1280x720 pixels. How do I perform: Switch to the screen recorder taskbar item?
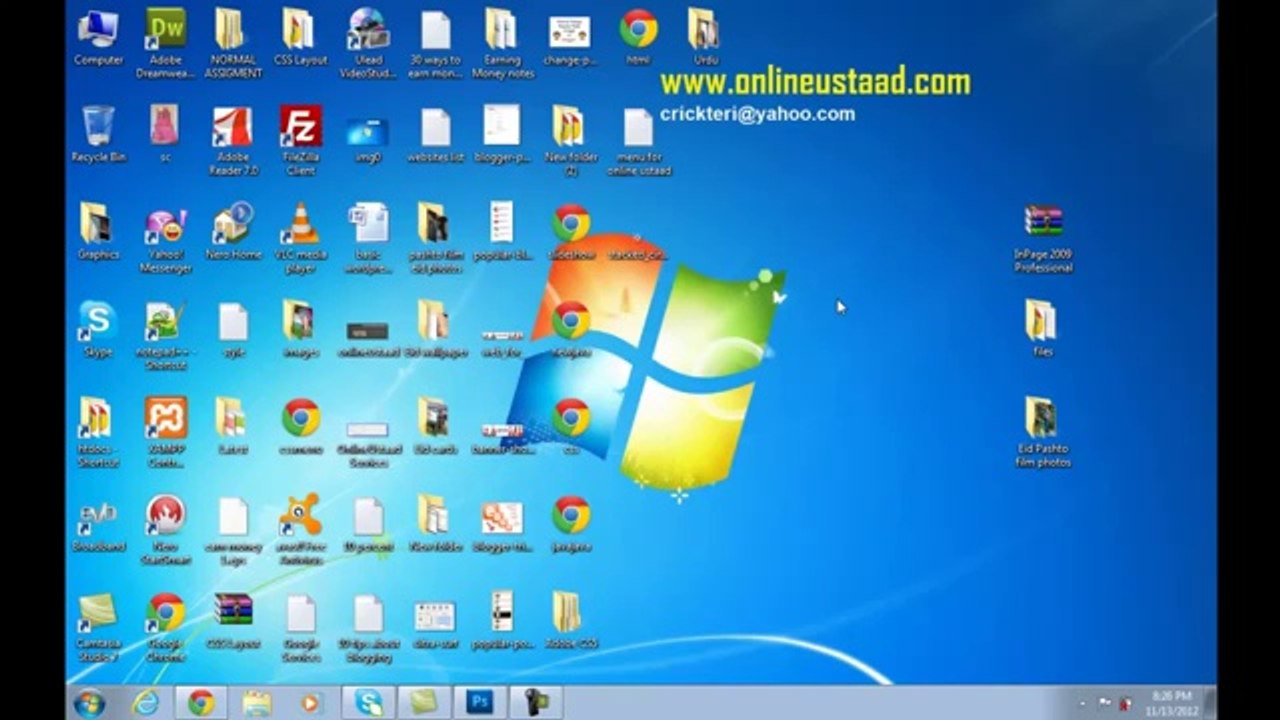click(535, 703)
